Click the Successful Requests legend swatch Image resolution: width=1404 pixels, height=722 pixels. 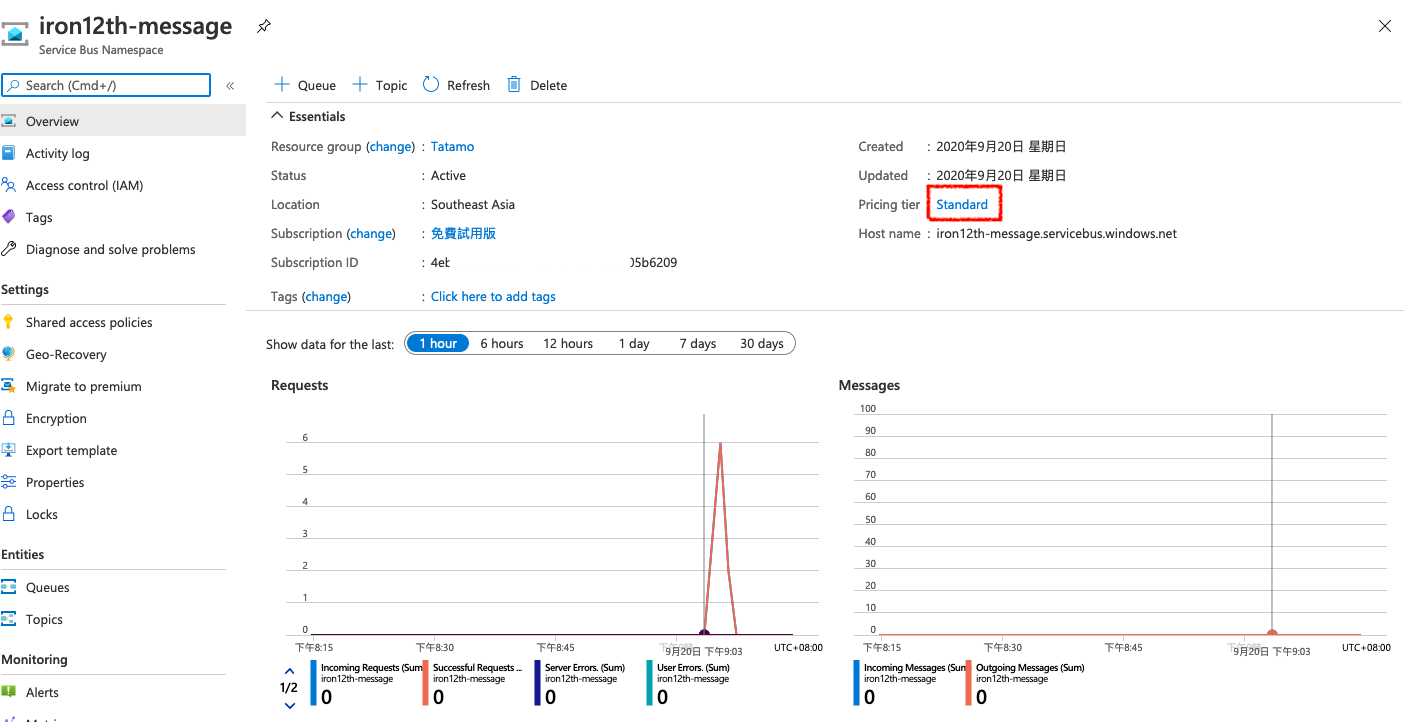tap(425, 684)
